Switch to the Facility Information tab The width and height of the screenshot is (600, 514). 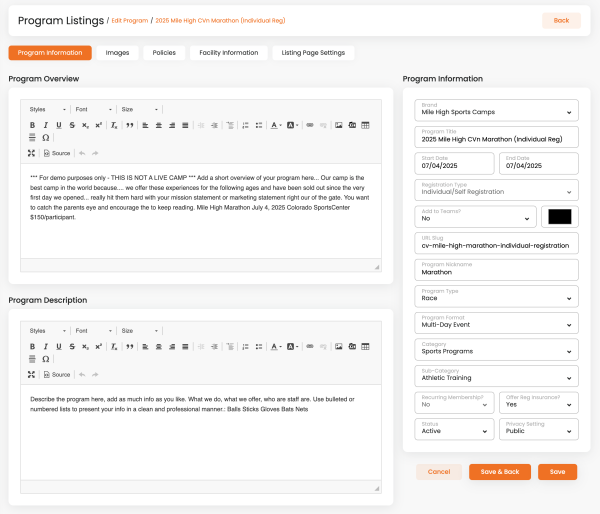pyautogui.click(x=229, y=53)
